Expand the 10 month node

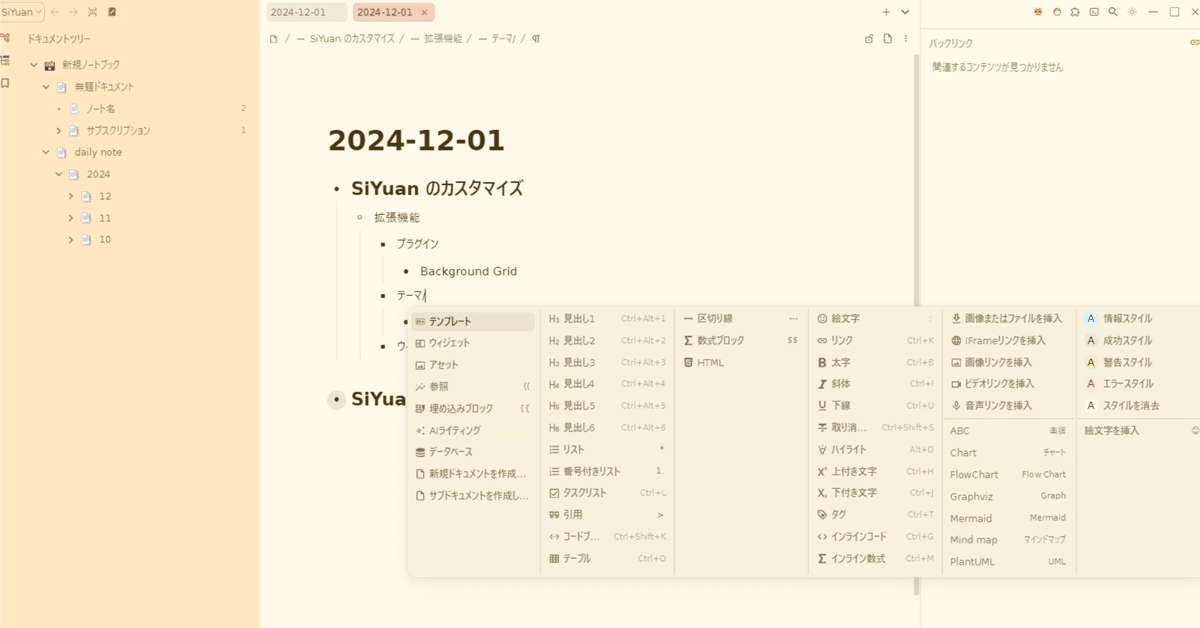pyautogui.click(x=71, y=240)
